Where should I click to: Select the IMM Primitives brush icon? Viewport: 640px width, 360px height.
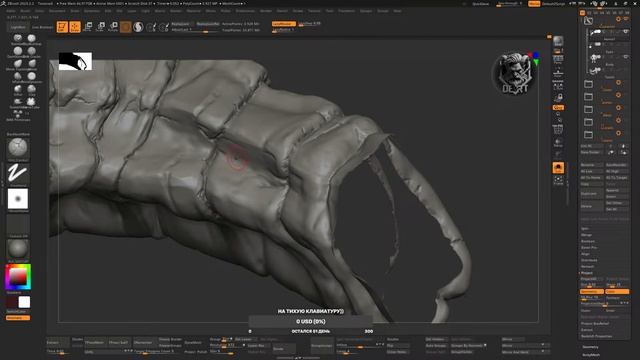[18, 114]
